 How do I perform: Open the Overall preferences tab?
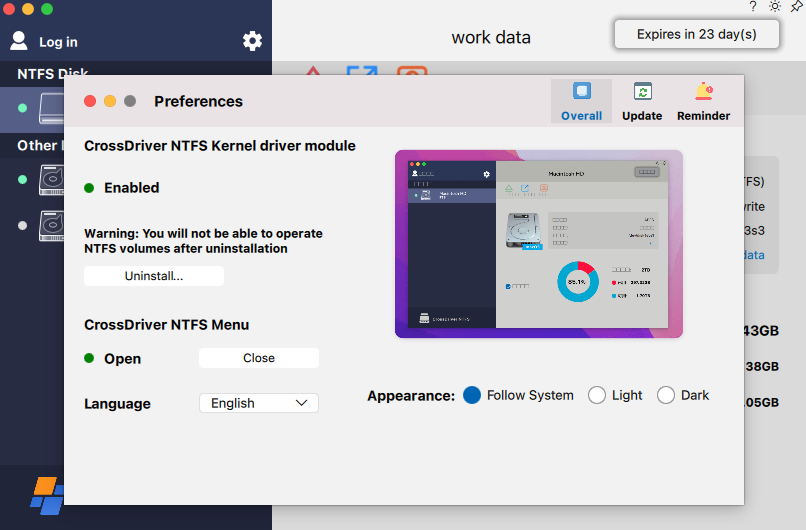581,102
